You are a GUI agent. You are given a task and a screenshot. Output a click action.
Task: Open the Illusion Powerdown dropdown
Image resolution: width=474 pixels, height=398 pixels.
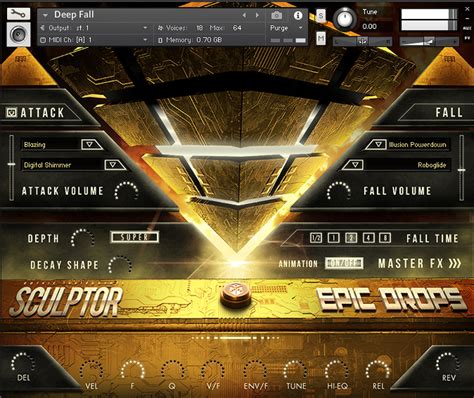(x=377, y=145)
